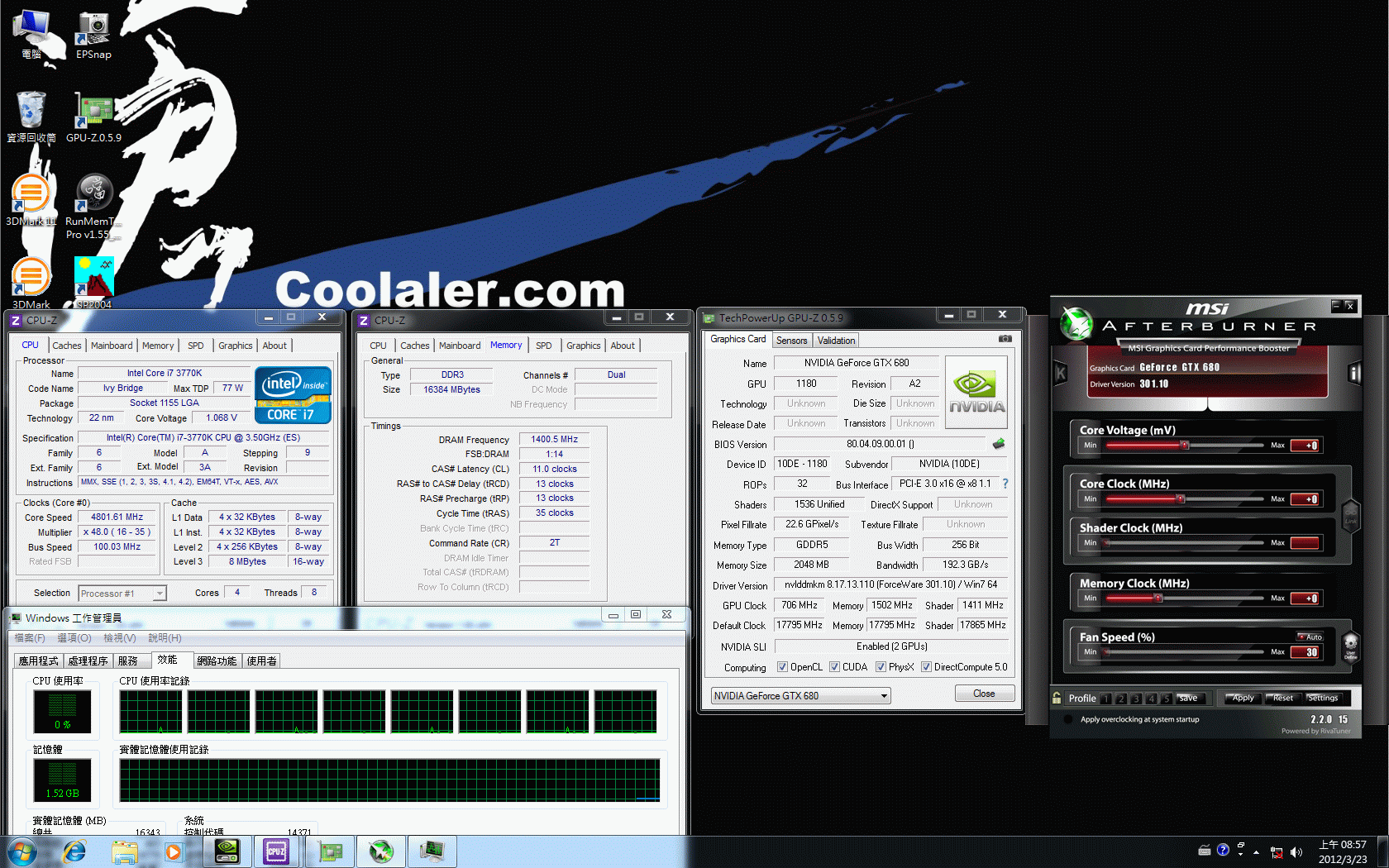Expand the NVIDIA GeForce GTX 680 dropdown

[884, 696]
